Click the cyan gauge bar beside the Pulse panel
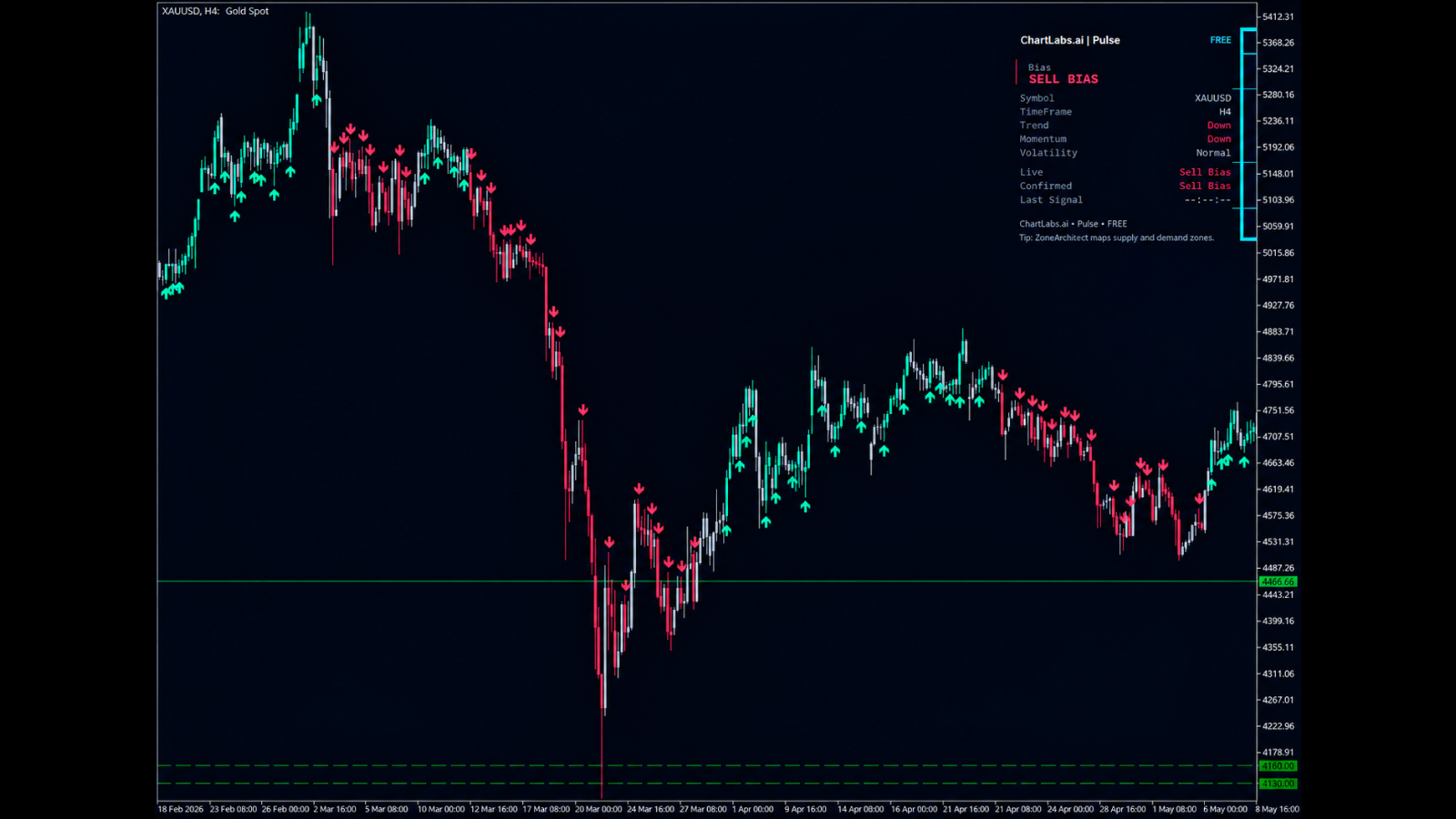1456x819 pixels. 1249,134
